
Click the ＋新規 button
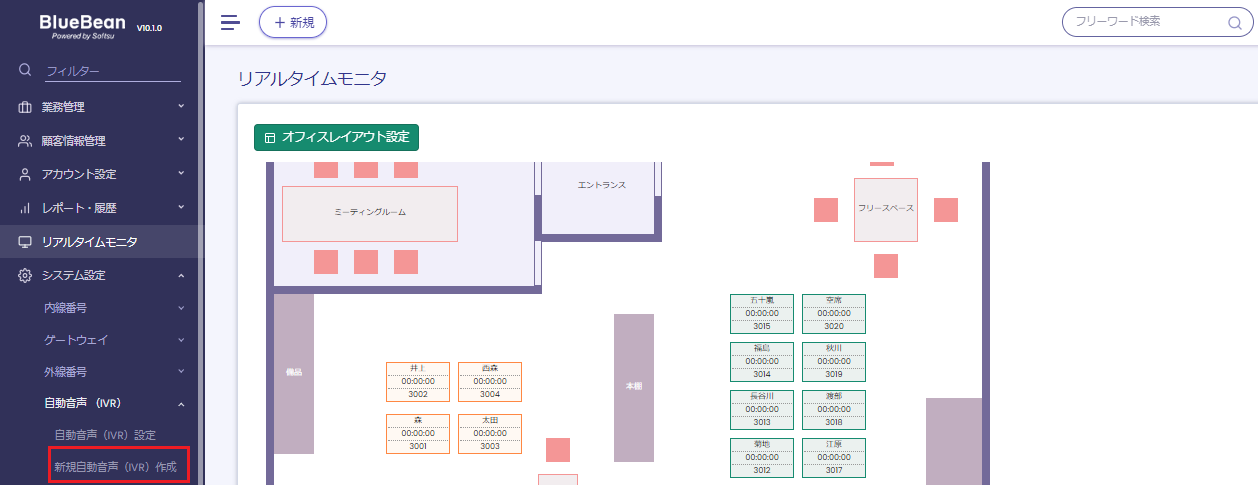293,22
